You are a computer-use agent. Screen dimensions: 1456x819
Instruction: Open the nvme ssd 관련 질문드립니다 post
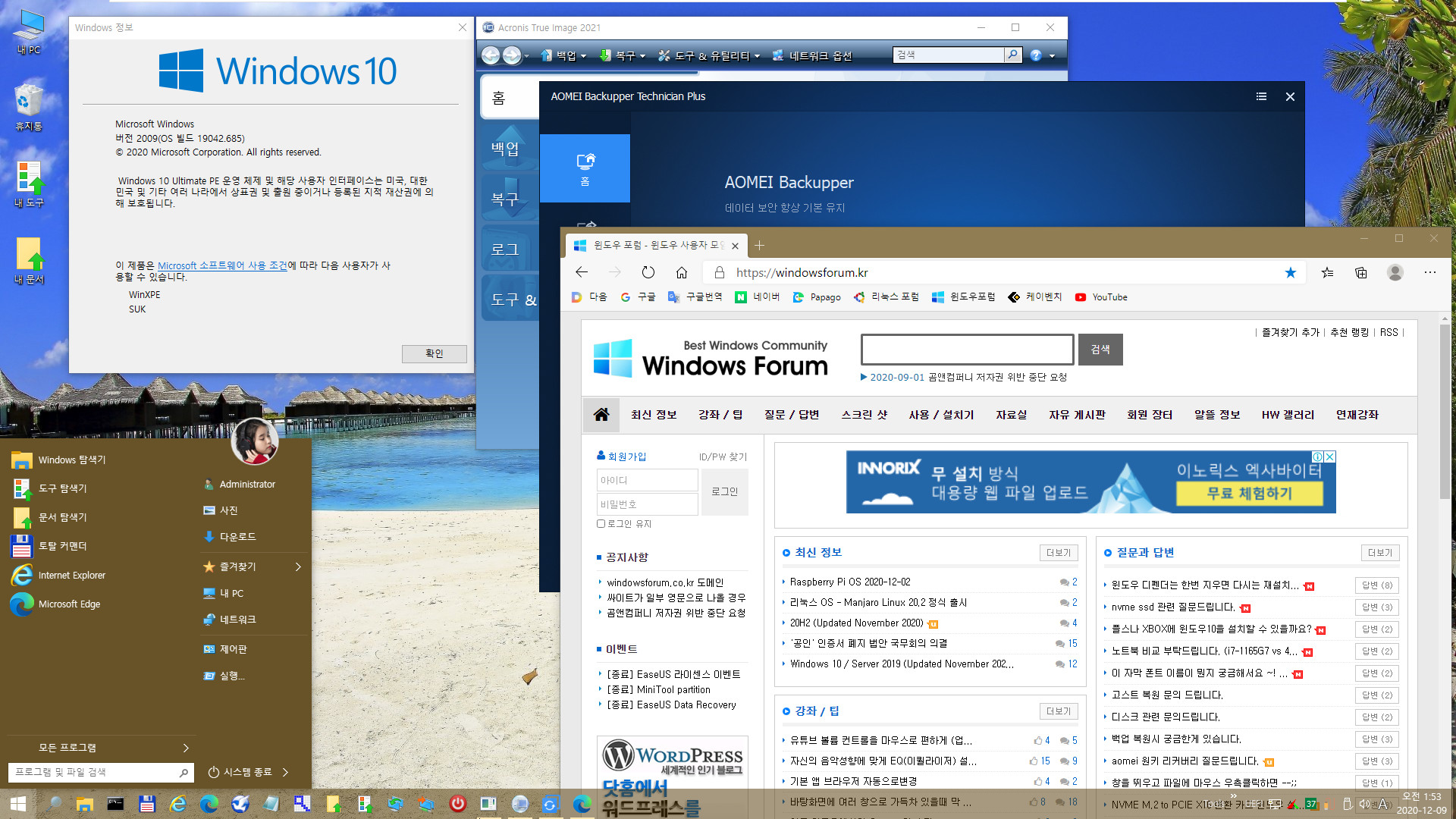pyautogui.click(x=1173, y=607)
